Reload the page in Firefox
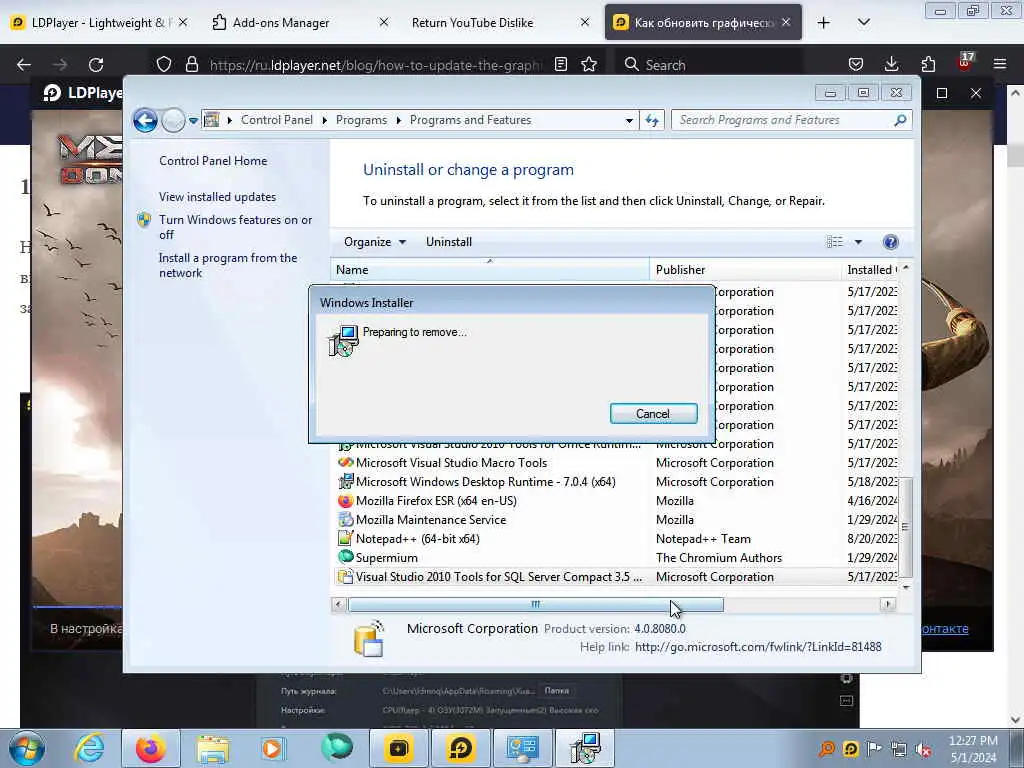 coord(96,65)
